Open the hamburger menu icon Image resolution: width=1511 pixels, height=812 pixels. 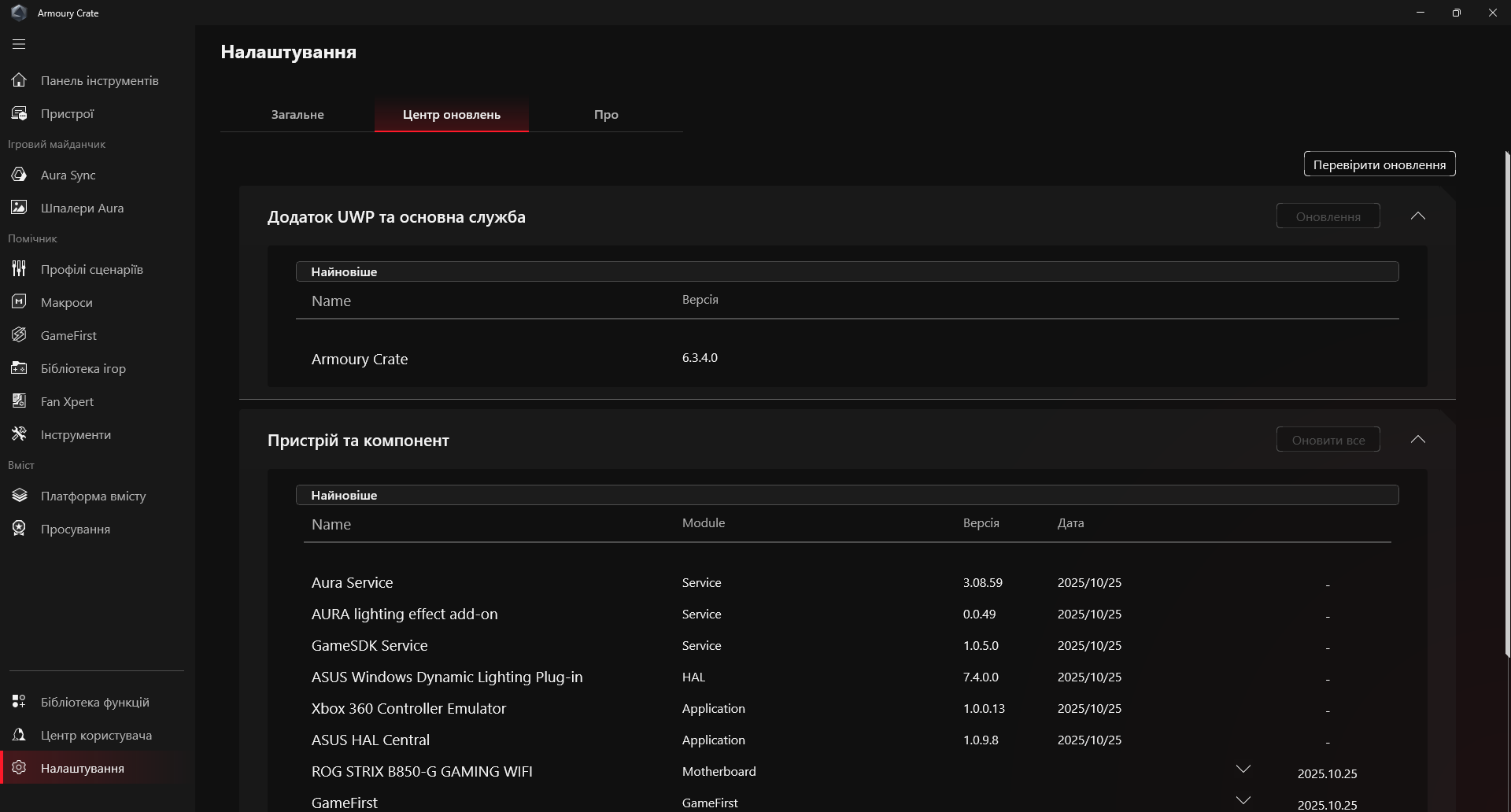click(x=19, y=44)
